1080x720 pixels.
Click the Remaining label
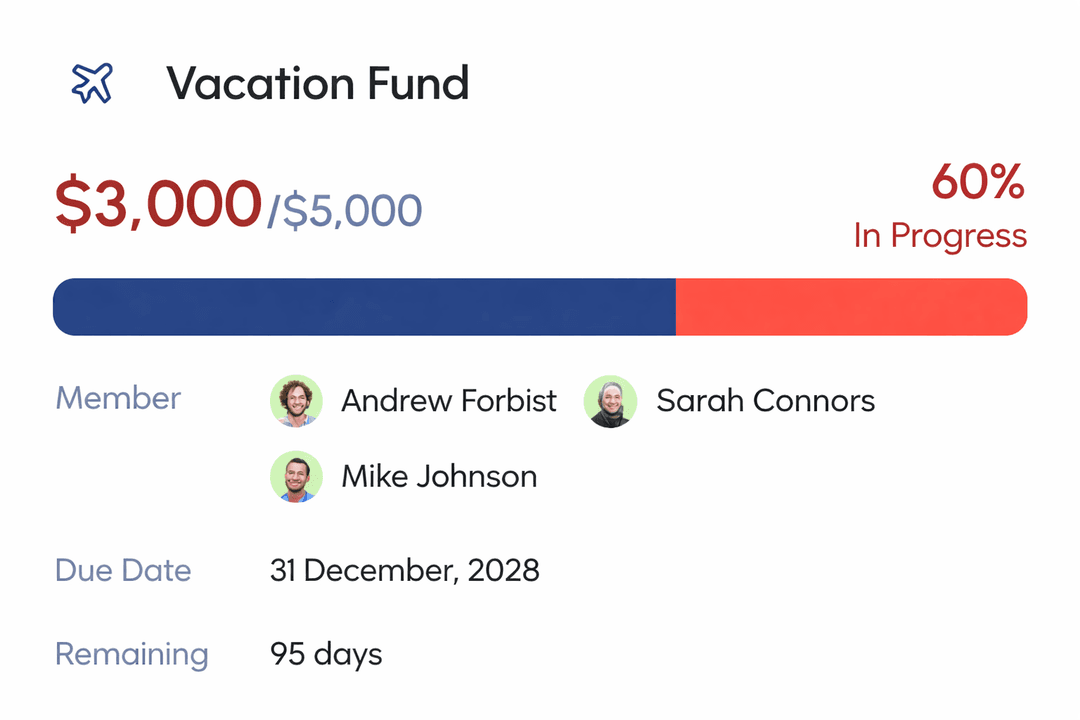(131, 654)
